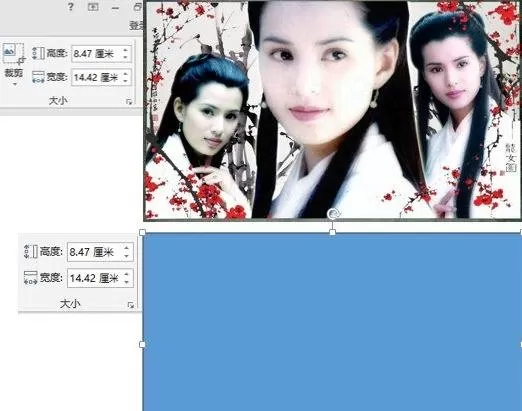
Task: Decrease height in Size group beside blue rectangle
Action: click(126, 256)
